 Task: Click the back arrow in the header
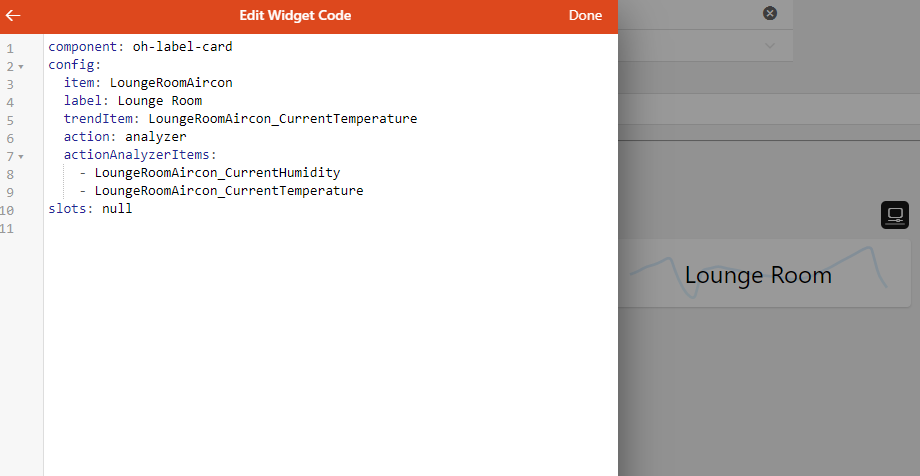[13, 16]
